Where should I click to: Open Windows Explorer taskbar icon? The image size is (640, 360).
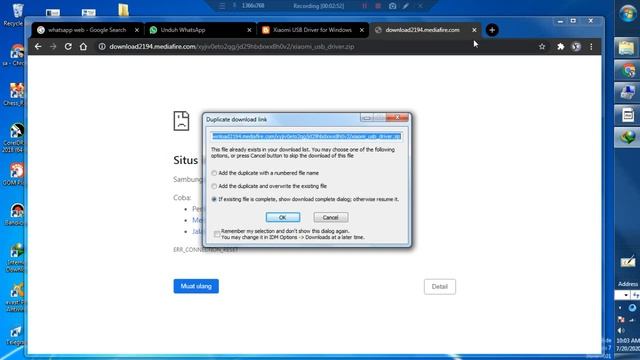pos(627,48)
